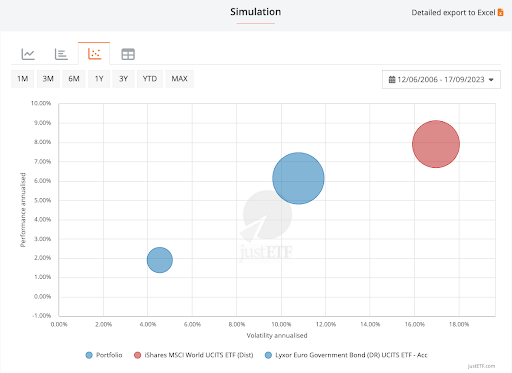512x373 pixels.
Task: Click the Excel file export icon
Action: click(500, 12)
